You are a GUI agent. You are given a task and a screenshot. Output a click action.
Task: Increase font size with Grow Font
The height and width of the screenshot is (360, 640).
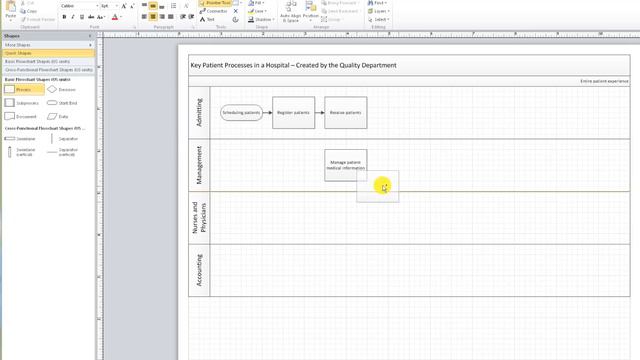tap(124, 6)
